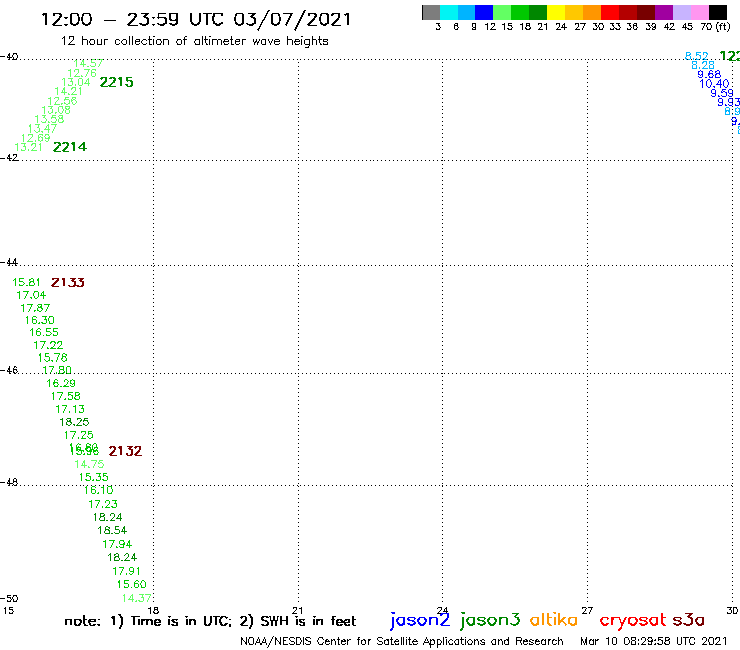This screenshot has height=650, width=740.
Task: Click the jason2 satellite label
Action: (420, 620)
